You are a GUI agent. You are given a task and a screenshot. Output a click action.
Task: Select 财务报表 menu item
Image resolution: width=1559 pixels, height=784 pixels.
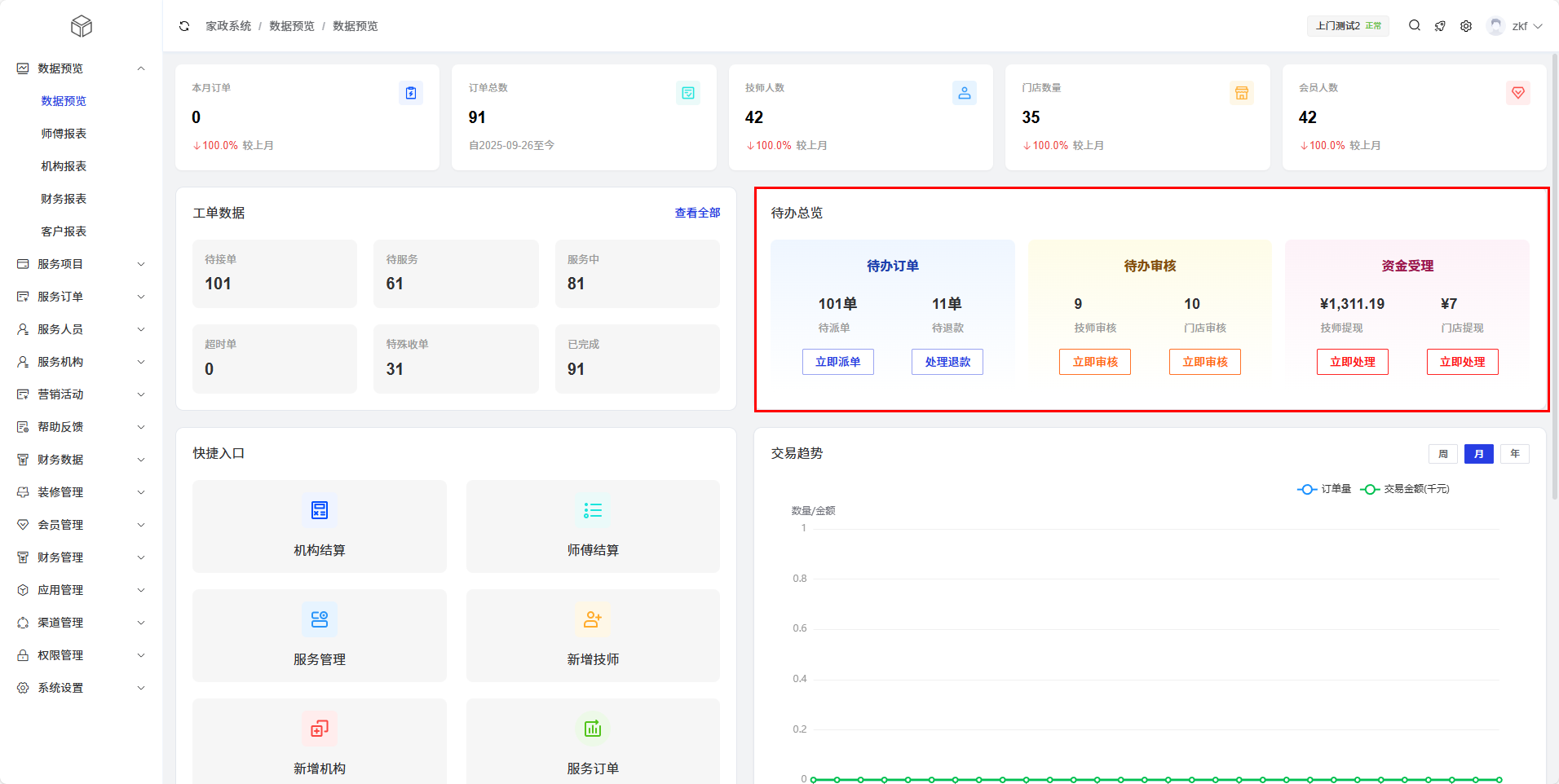tap(64, 199)
